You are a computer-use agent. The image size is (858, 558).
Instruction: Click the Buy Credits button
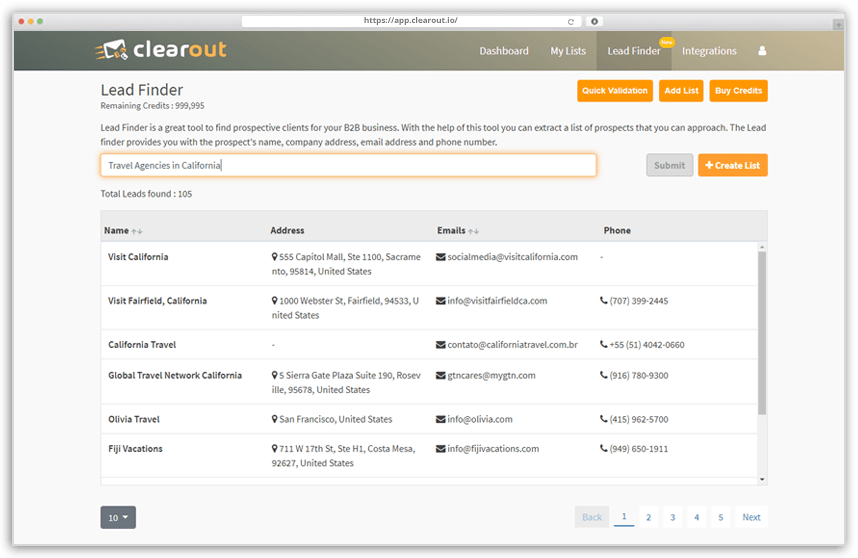tap(739, 91)
